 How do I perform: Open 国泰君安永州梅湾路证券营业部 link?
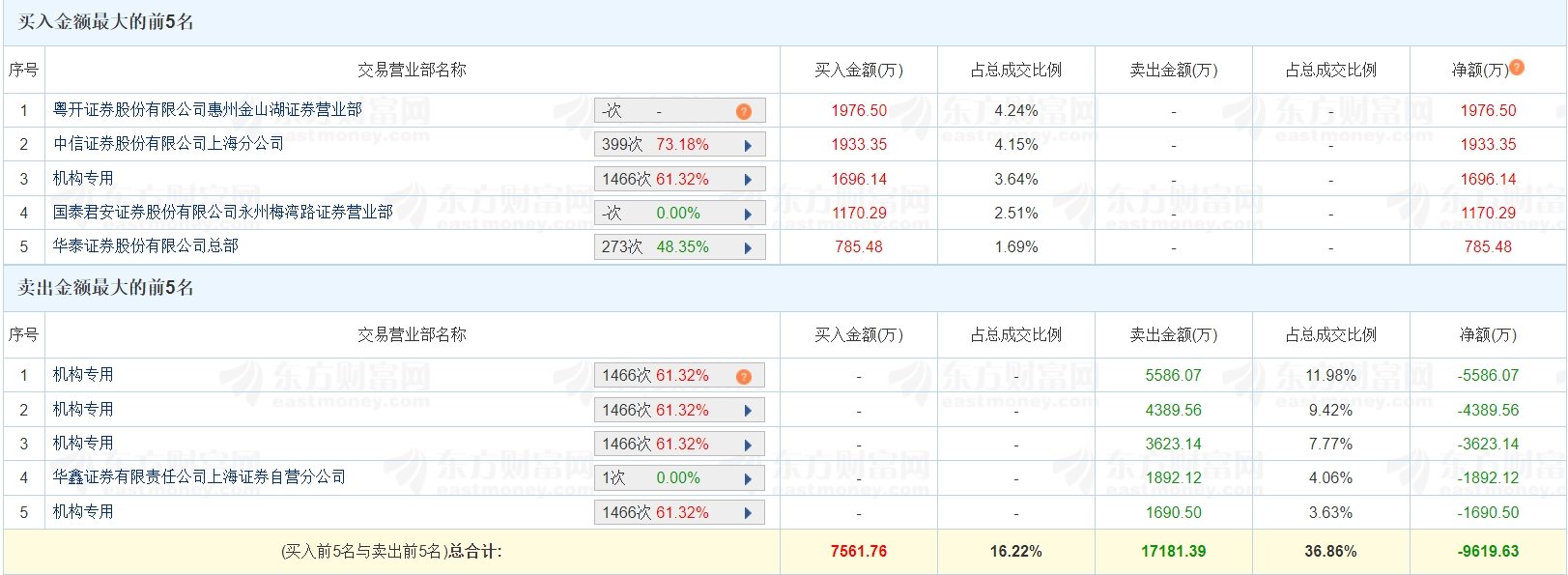coord(223,212)
